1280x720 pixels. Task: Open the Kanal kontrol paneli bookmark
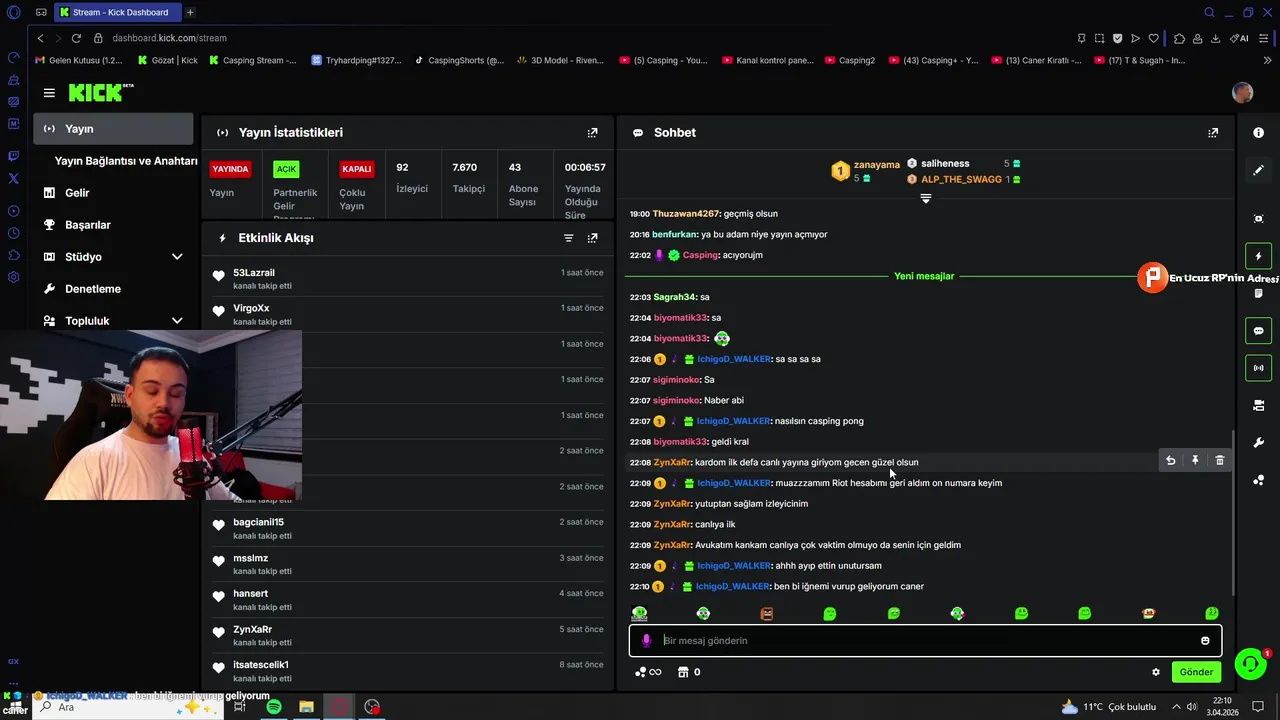tap(767, 60)
